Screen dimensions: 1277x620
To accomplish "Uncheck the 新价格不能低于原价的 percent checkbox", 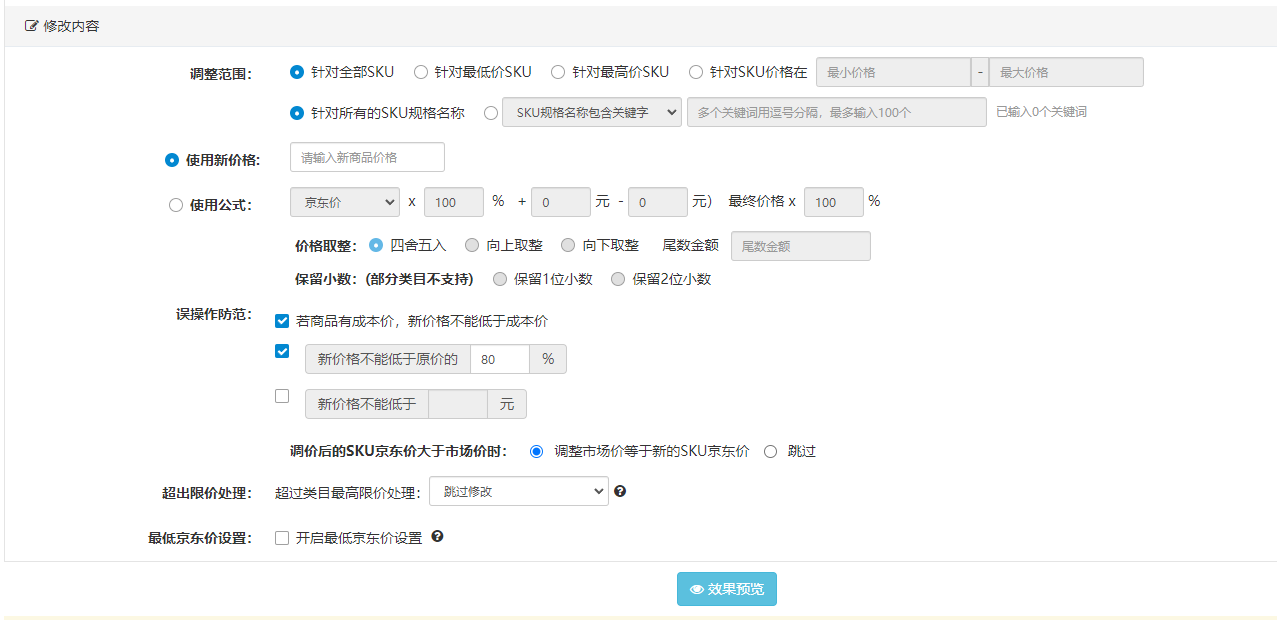I will [x=282, y=351].
